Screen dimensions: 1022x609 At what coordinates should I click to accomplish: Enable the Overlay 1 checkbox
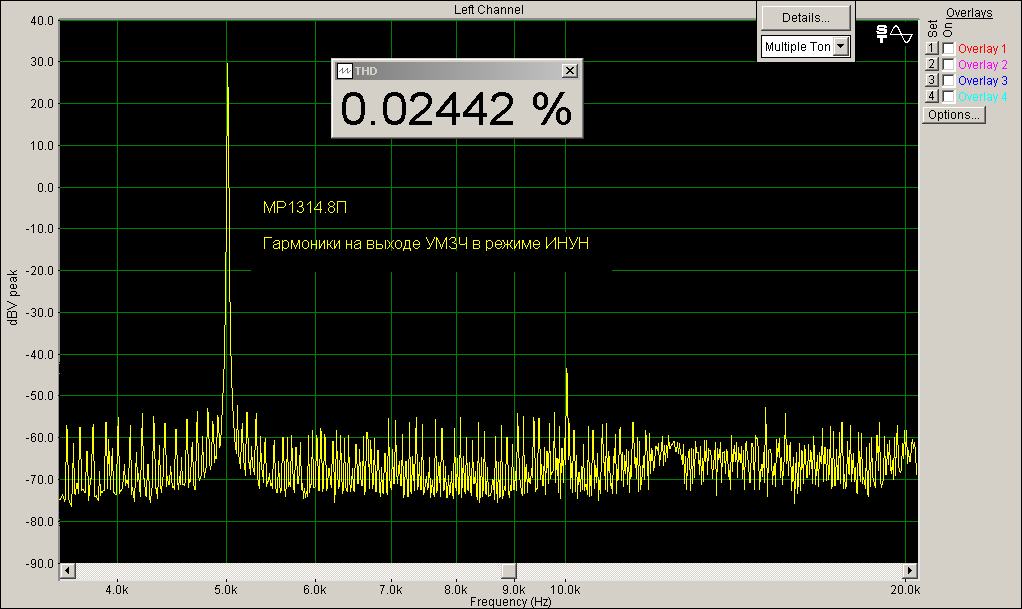pyautogui.click(x=948, y=48)
